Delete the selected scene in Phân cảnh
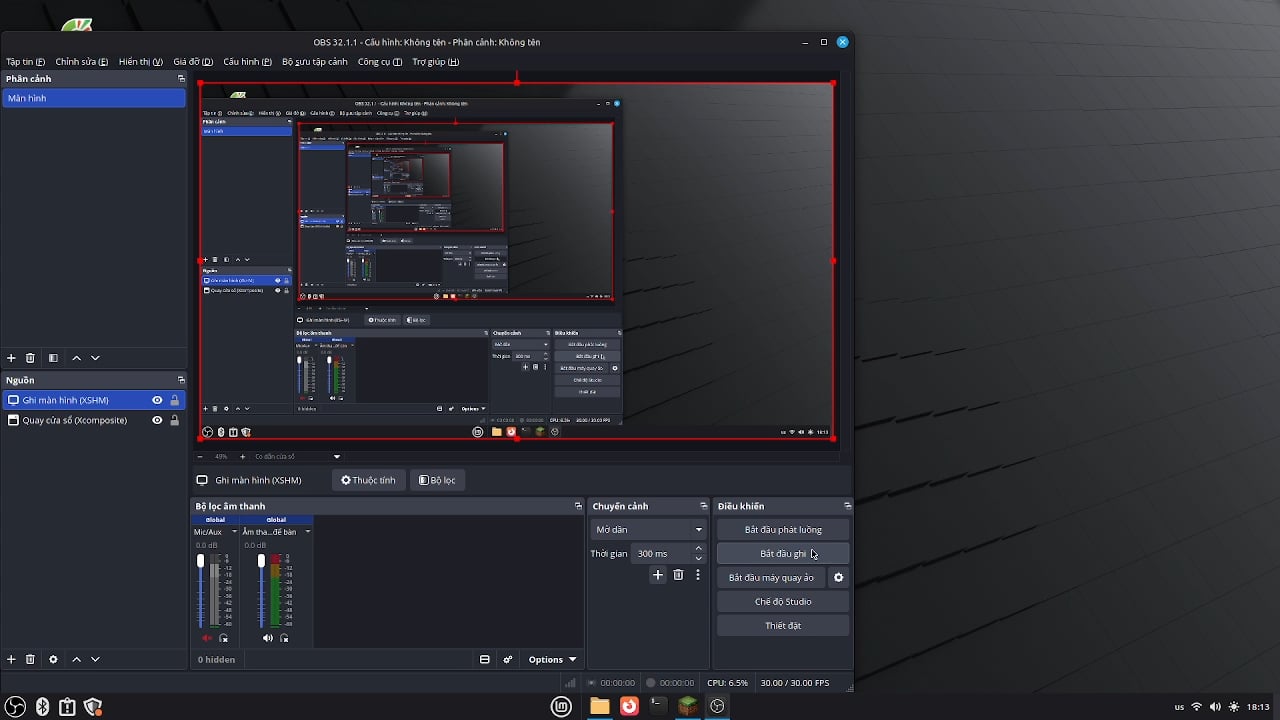This screenshot has width=1280, height=720. (x=30, y=358)
